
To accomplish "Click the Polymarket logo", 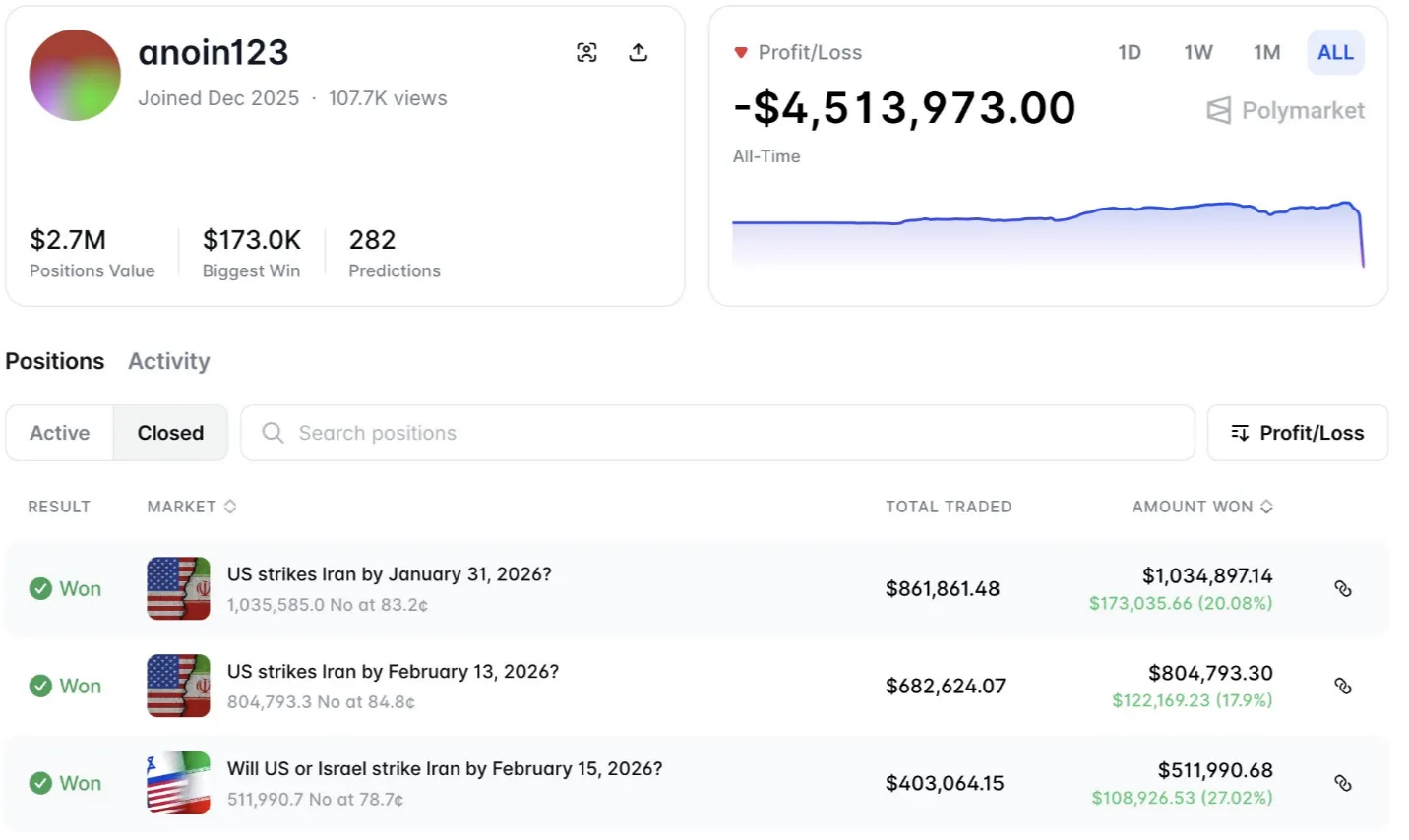I will point(1285,110).
